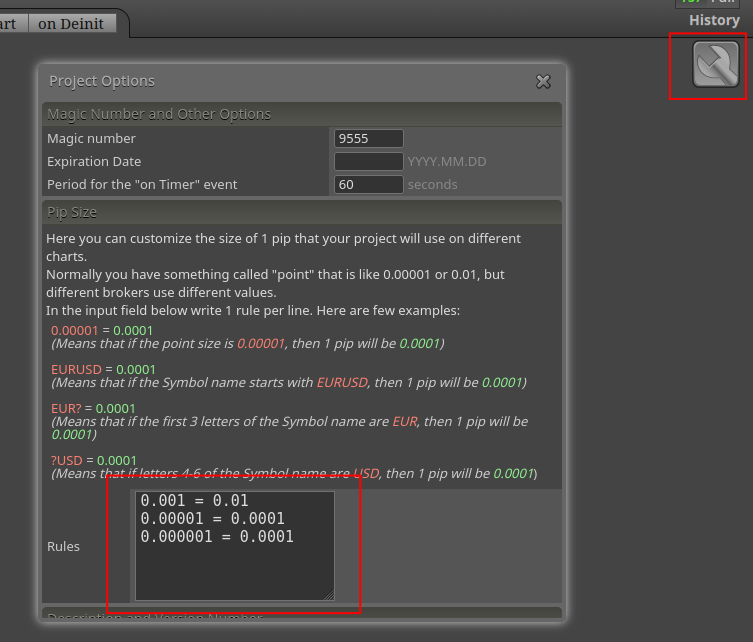Collapse the Pip Size section header
This screenshot has width=753, height=642.
(x=302, y=212)
